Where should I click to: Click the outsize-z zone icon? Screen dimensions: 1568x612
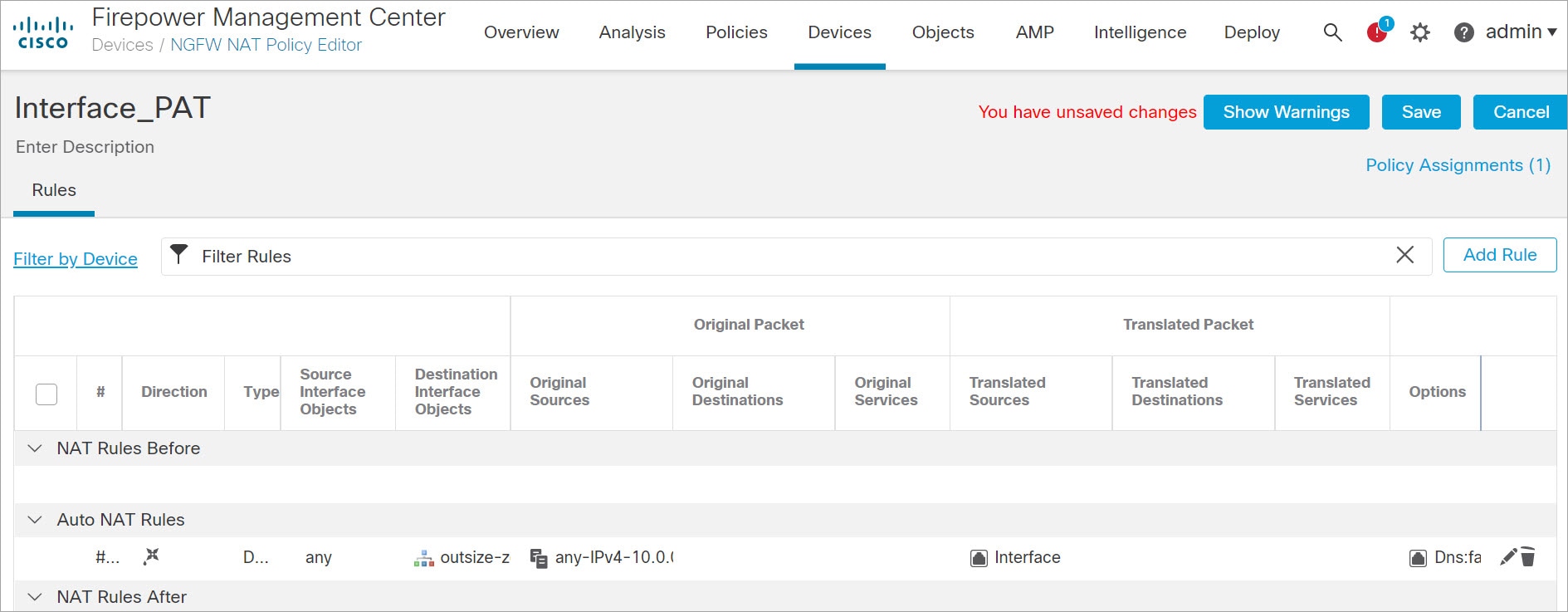click(x=424, y=558)
